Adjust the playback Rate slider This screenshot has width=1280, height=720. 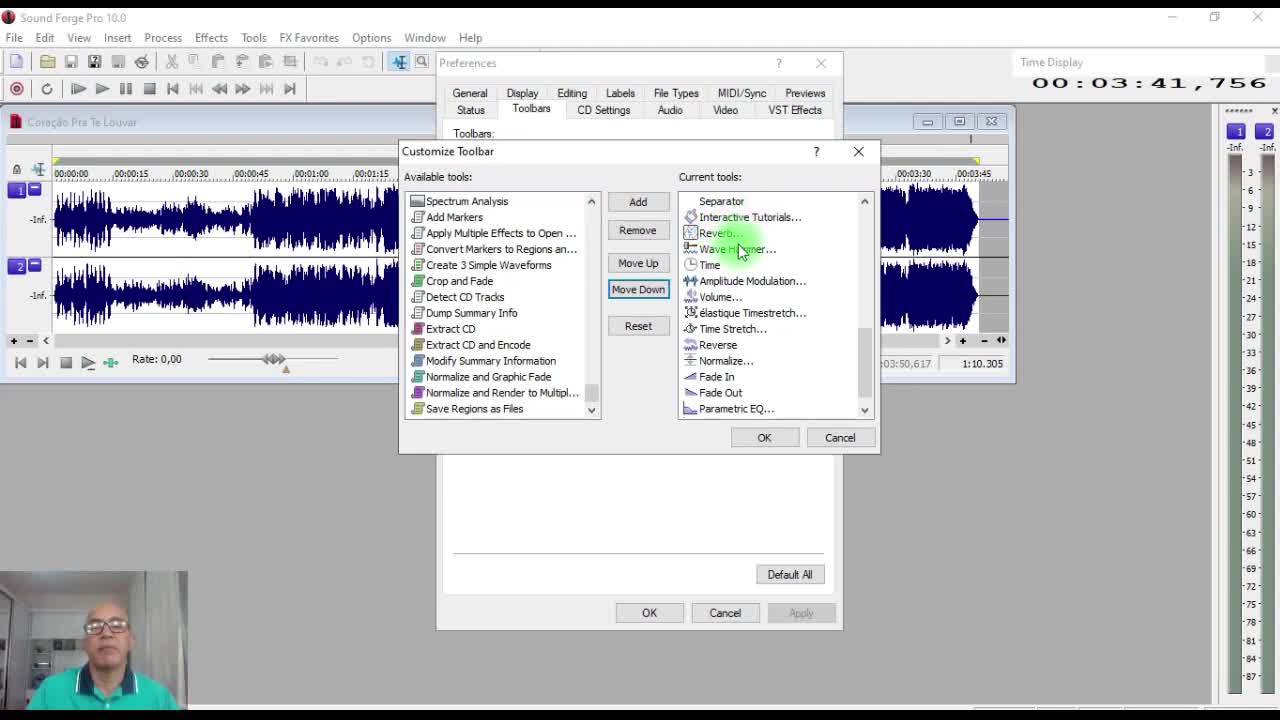click(x=273, y=359)
